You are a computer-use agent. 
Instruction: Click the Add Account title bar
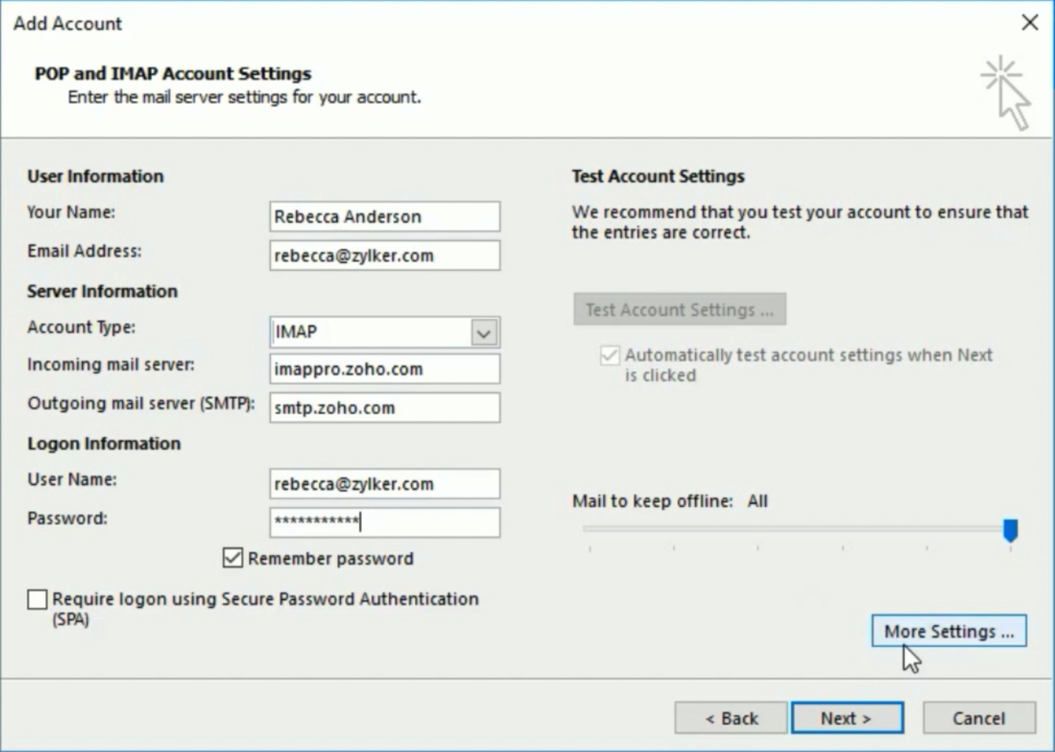67,24
